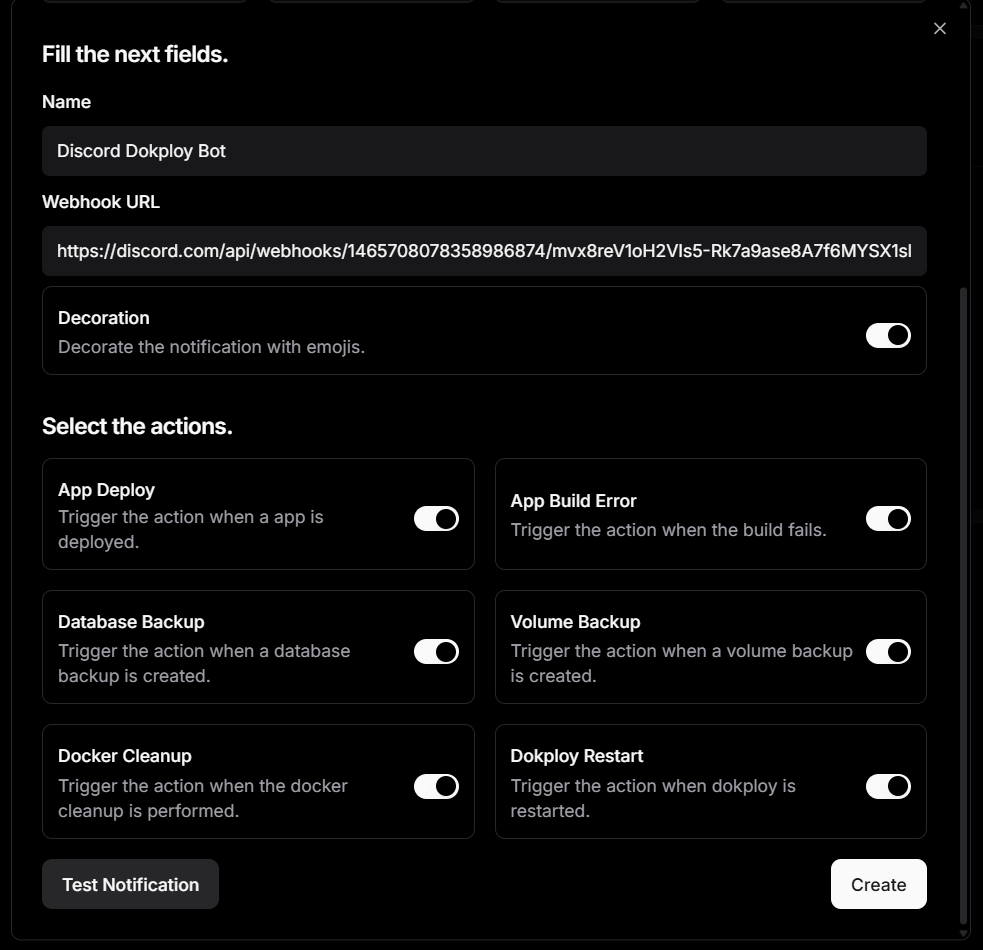Turn off the Dokploy Restart toggle
This screenshot has width=983, height=950.
pyautogui.click(x=888, y=786)
